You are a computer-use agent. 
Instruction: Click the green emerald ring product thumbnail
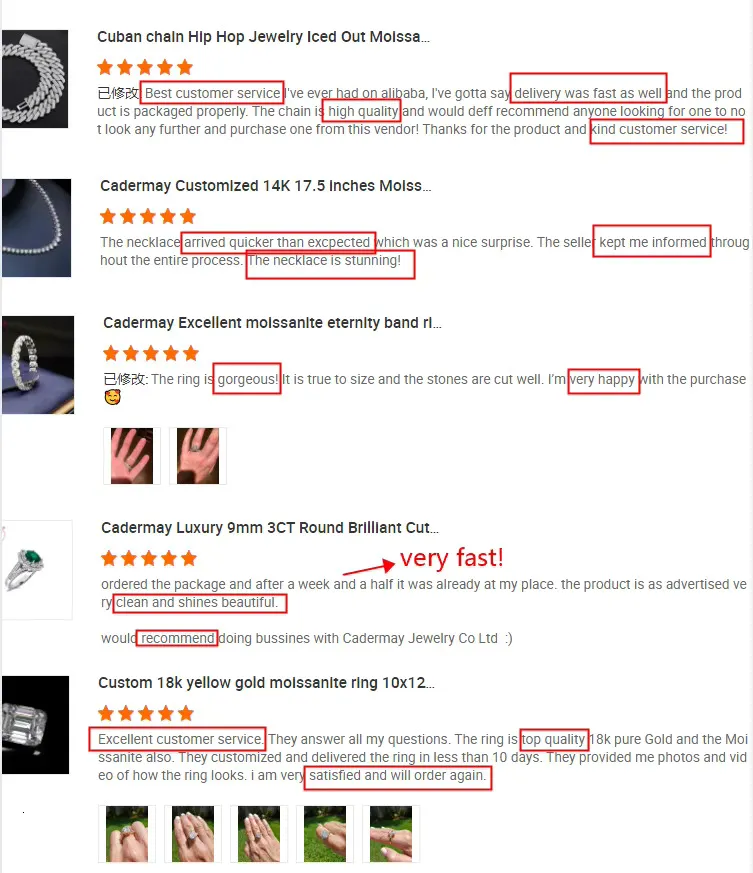coord(37,570)
